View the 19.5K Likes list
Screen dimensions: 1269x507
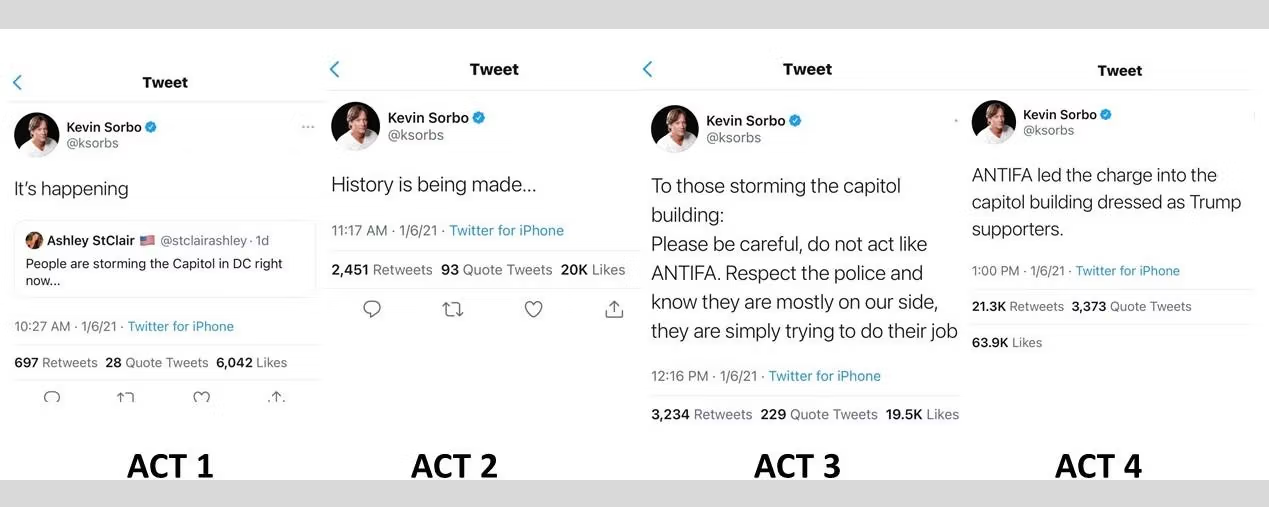922,414
